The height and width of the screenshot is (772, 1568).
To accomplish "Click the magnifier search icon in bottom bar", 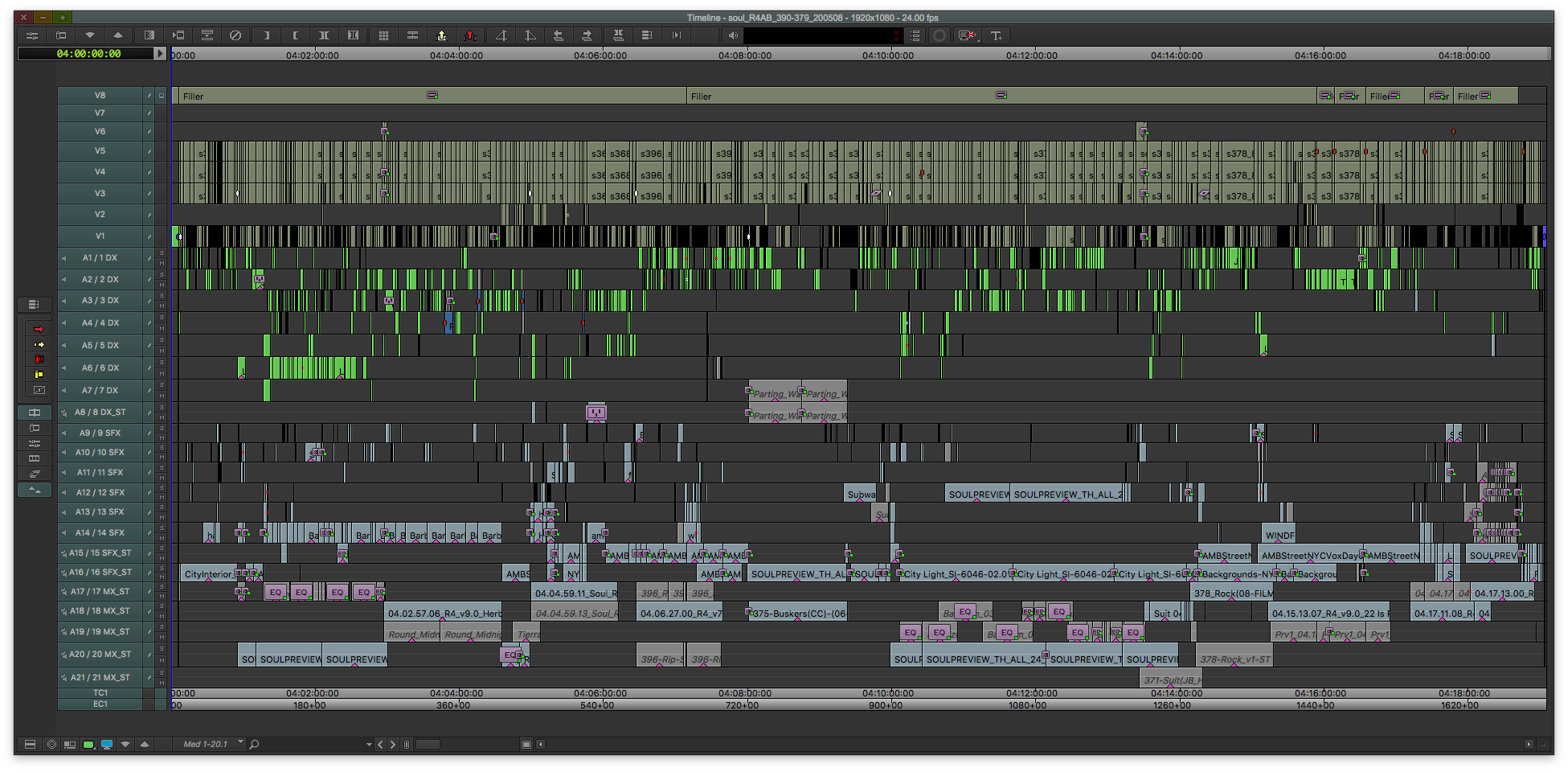I will click(254, 745).
